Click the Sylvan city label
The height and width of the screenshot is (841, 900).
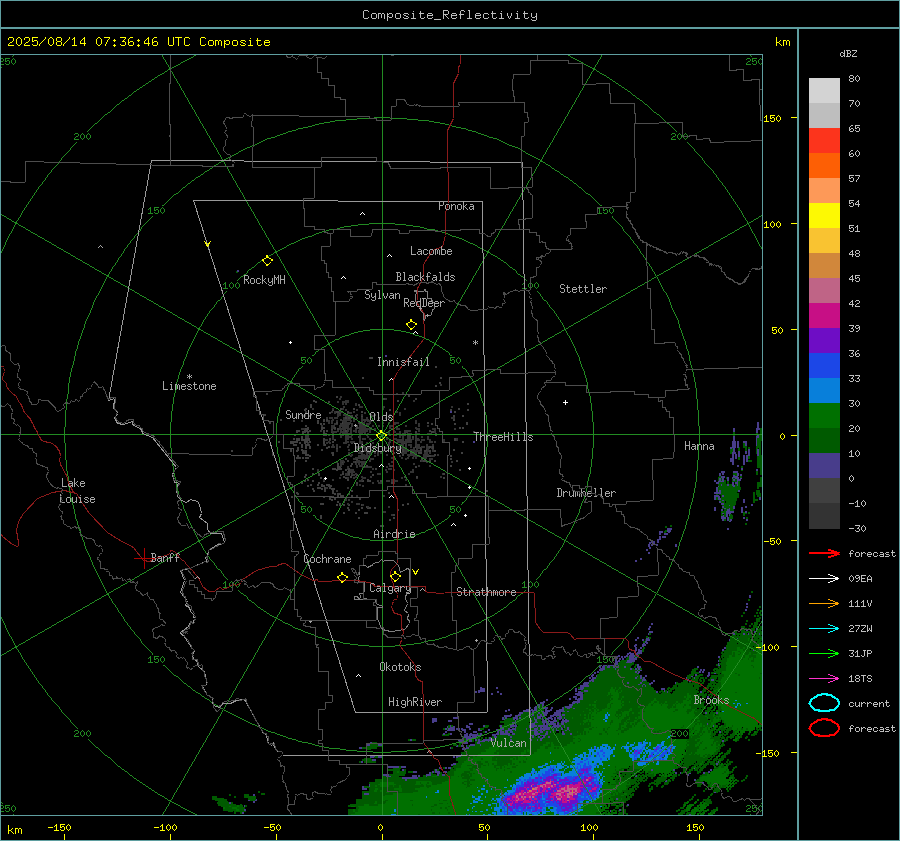click(382, 295)
